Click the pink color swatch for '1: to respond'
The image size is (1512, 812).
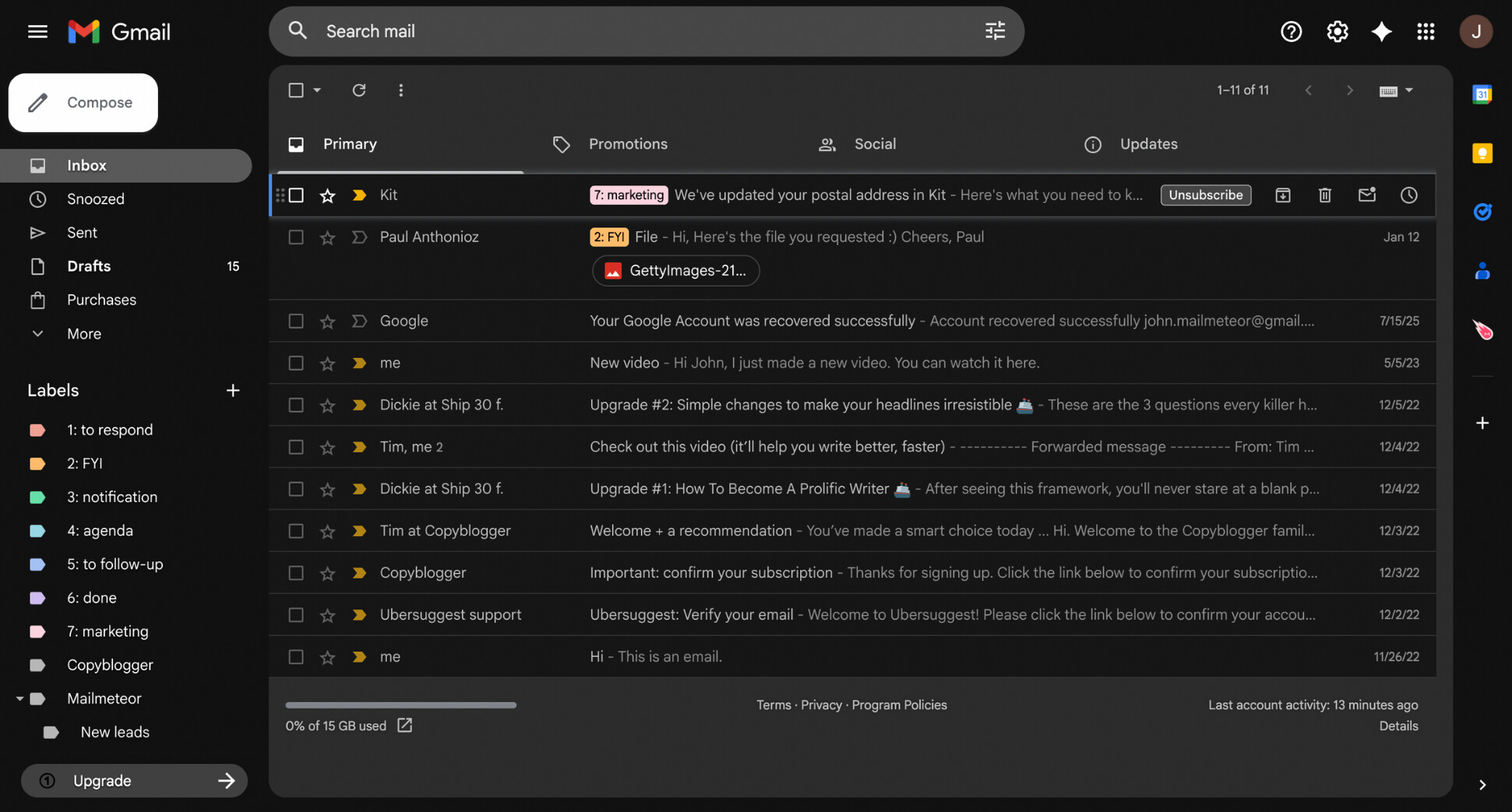click(37, 429)
